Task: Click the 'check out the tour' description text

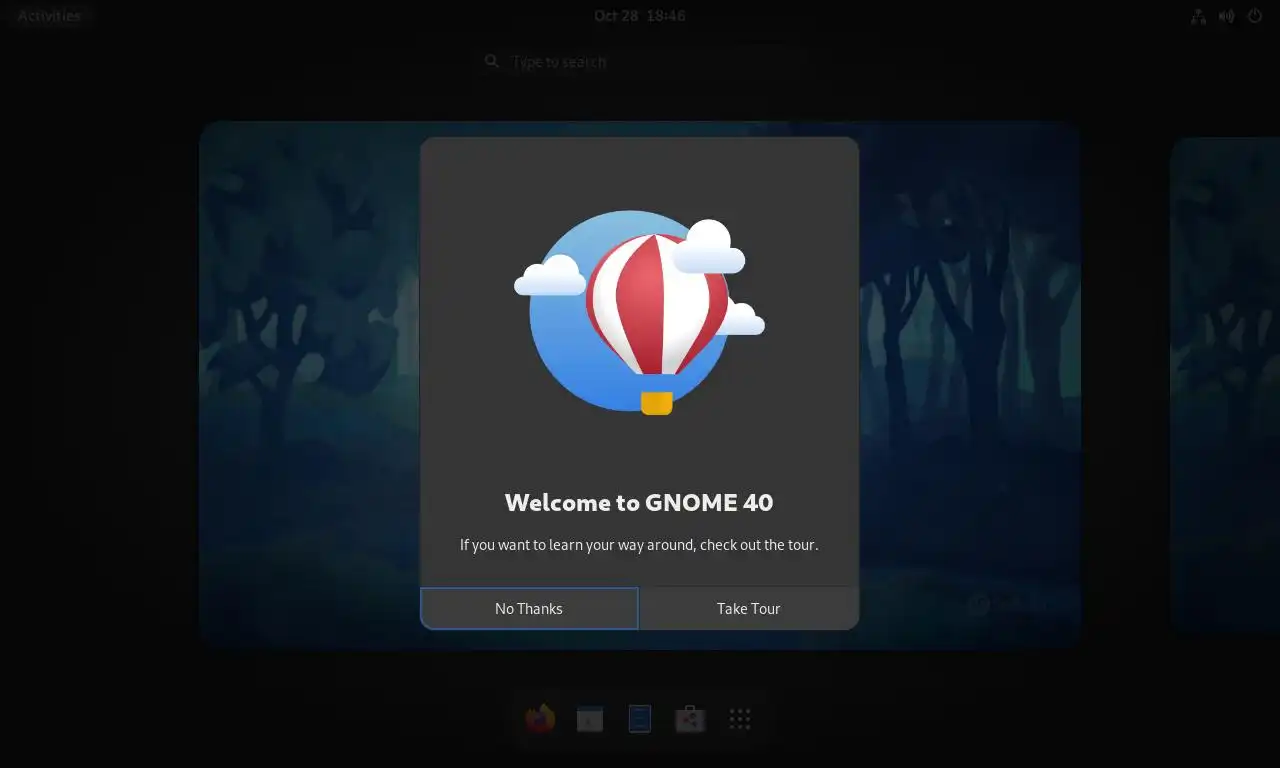Action: click(x=639, y=545)
